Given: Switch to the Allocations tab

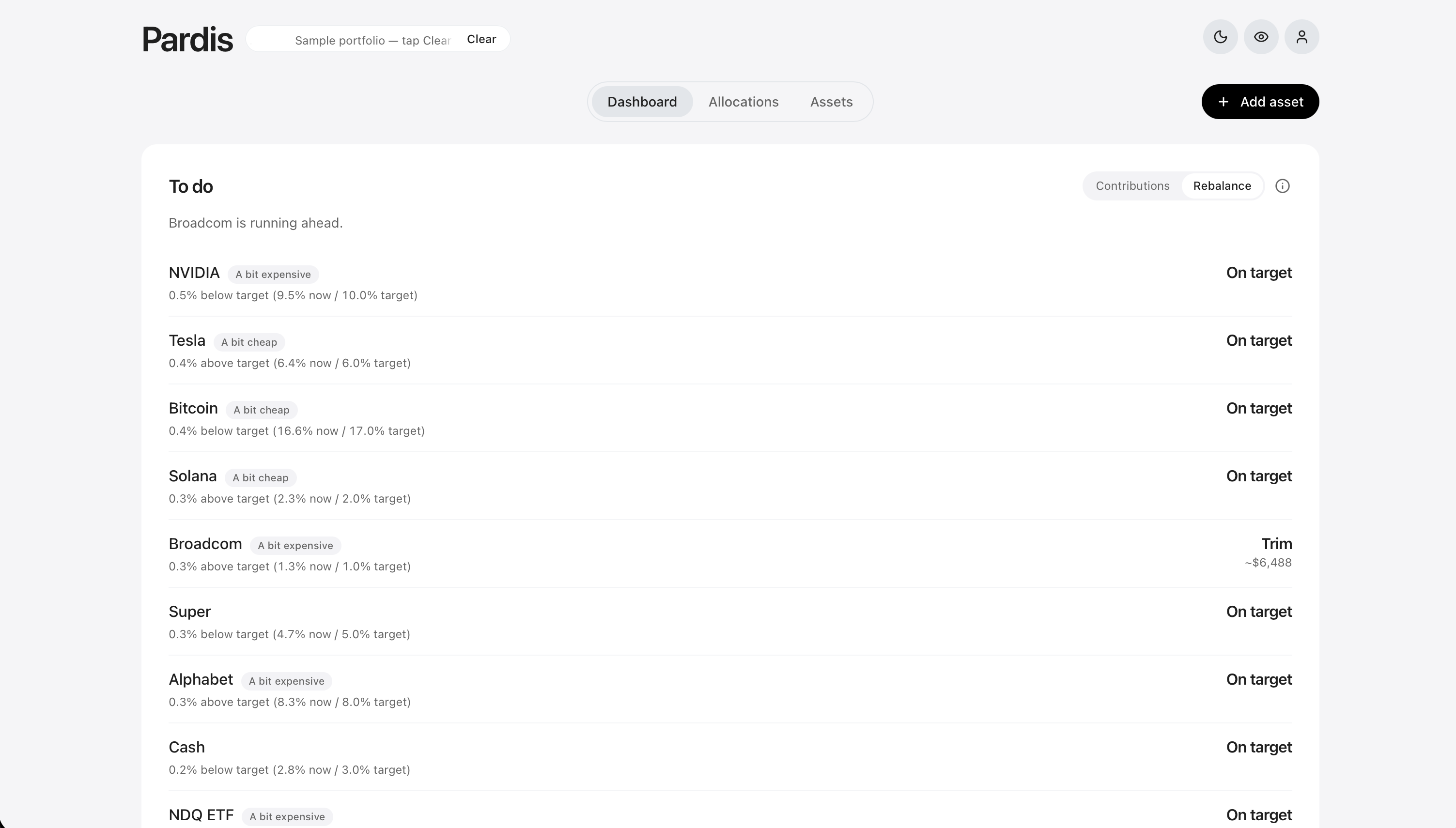Looking at the screenshot, I should (743, 102).
